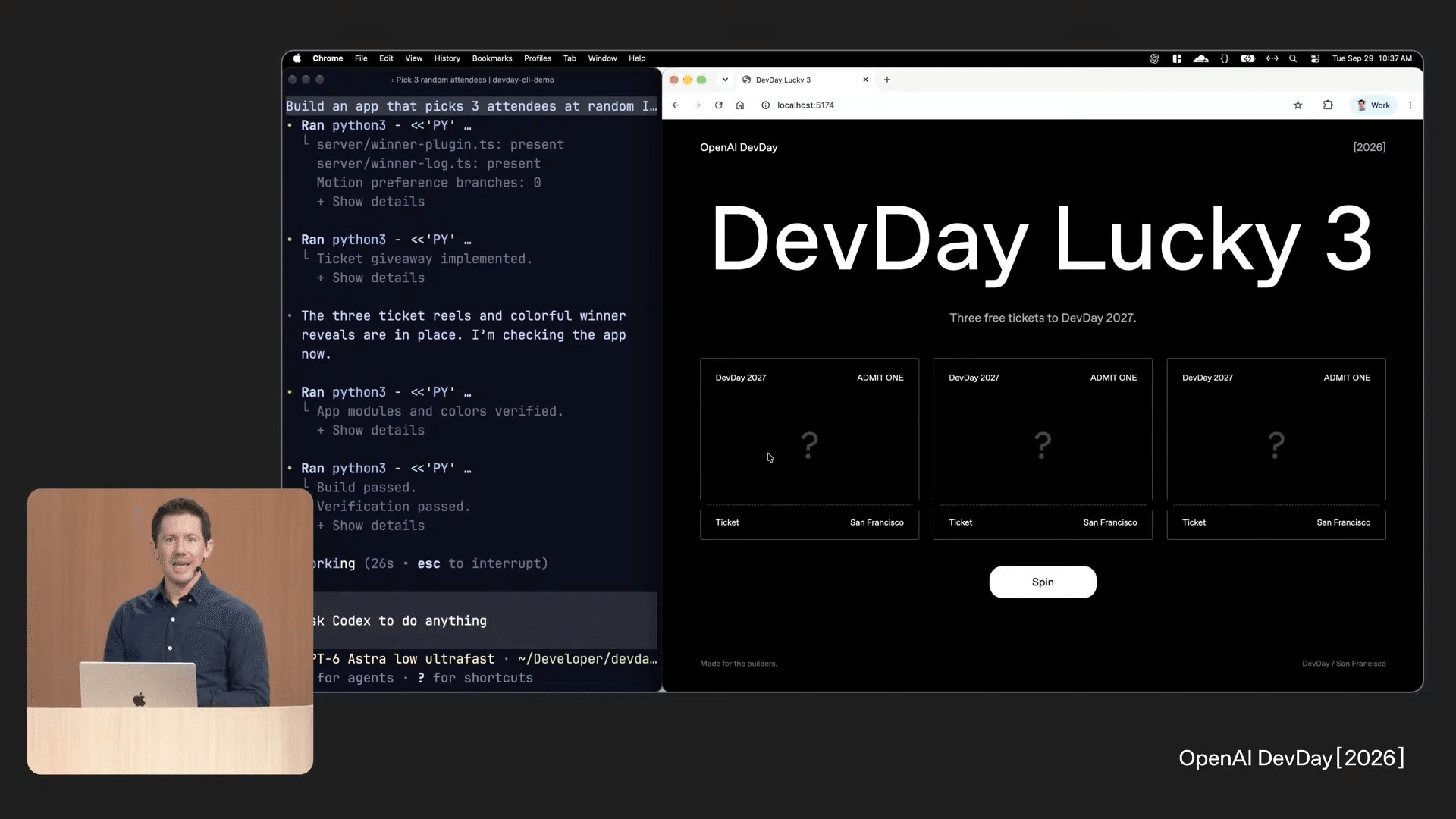Open the Chrome home page button
Viewport: 1456px width, 819px height.
point(740,105)
